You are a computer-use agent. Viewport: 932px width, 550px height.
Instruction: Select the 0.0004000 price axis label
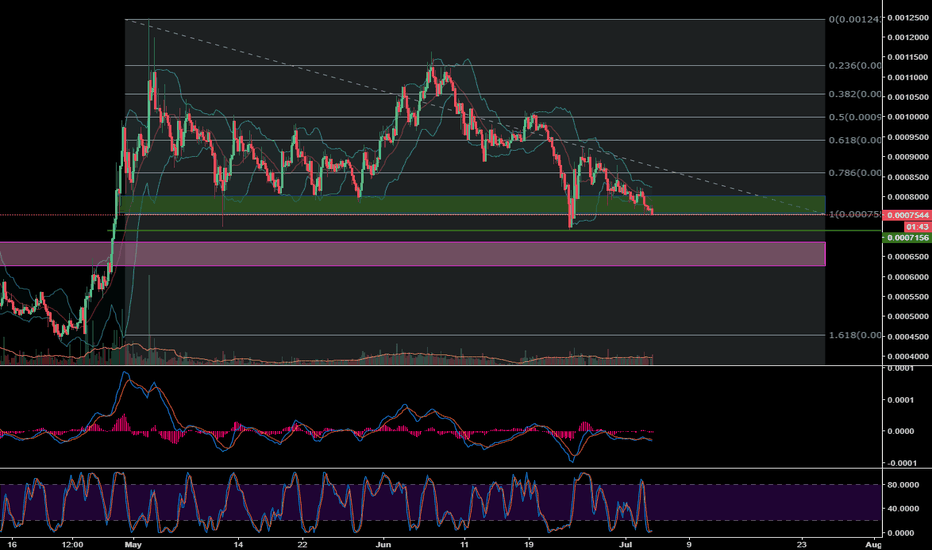click(x=908, y=356)
